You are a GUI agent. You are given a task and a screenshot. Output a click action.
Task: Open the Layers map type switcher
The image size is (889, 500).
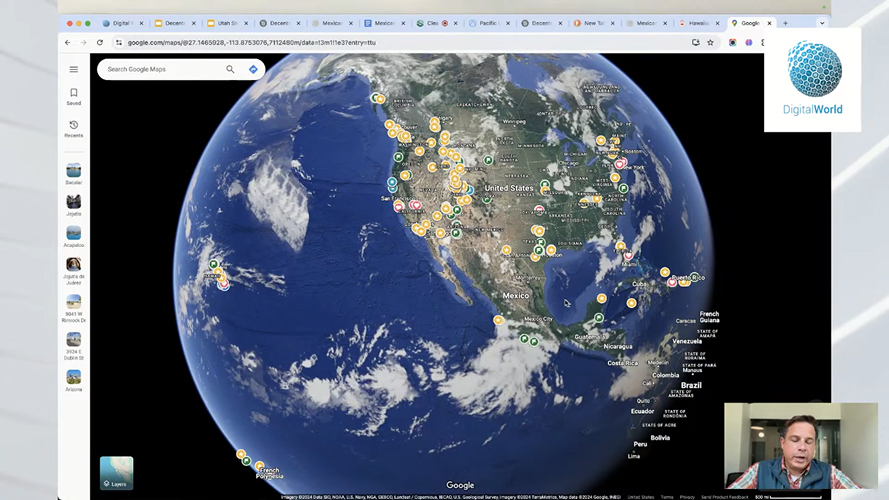[116, 472]
